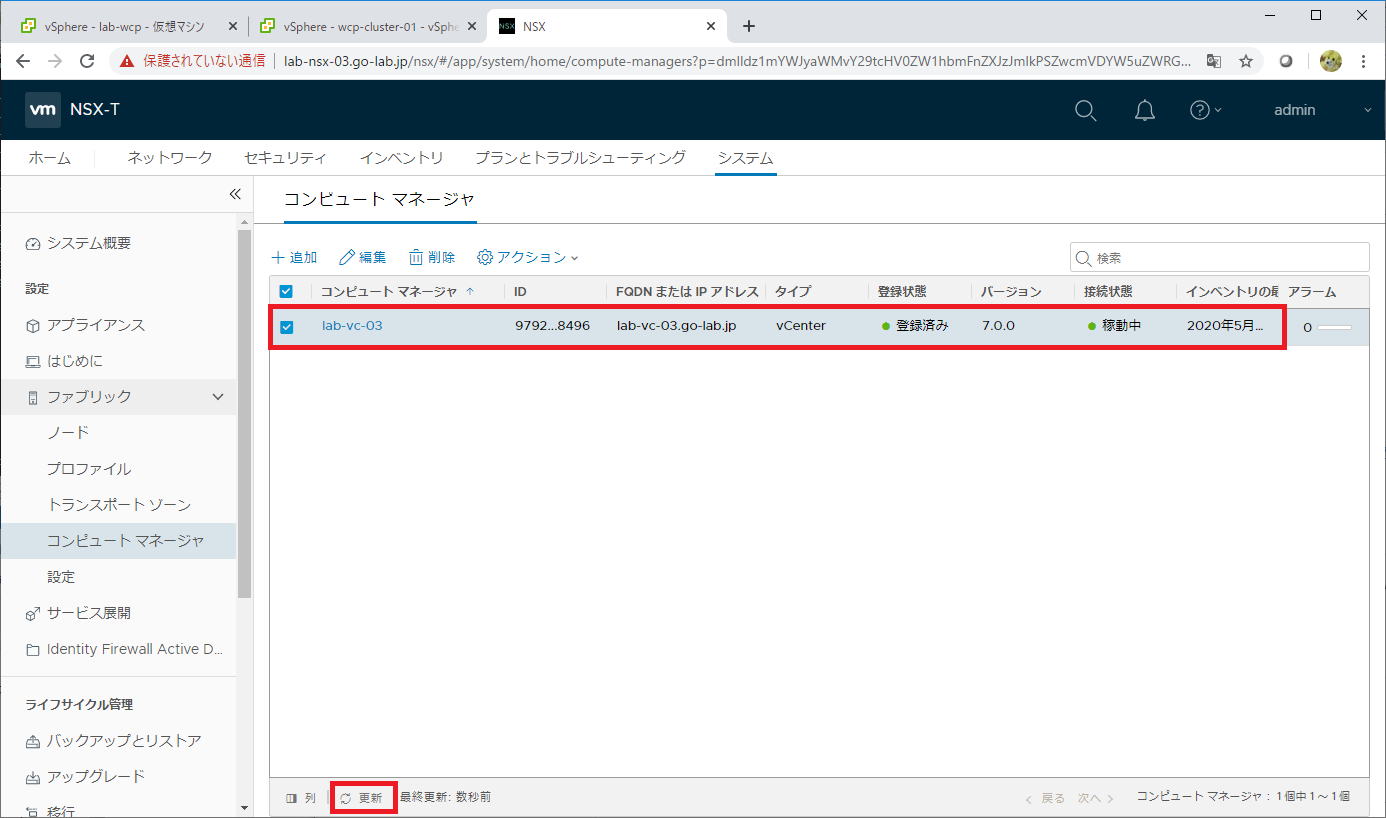1386x818 pixels.
Task: Click the 接続状態 column header
Action: tap(1108, 292)
